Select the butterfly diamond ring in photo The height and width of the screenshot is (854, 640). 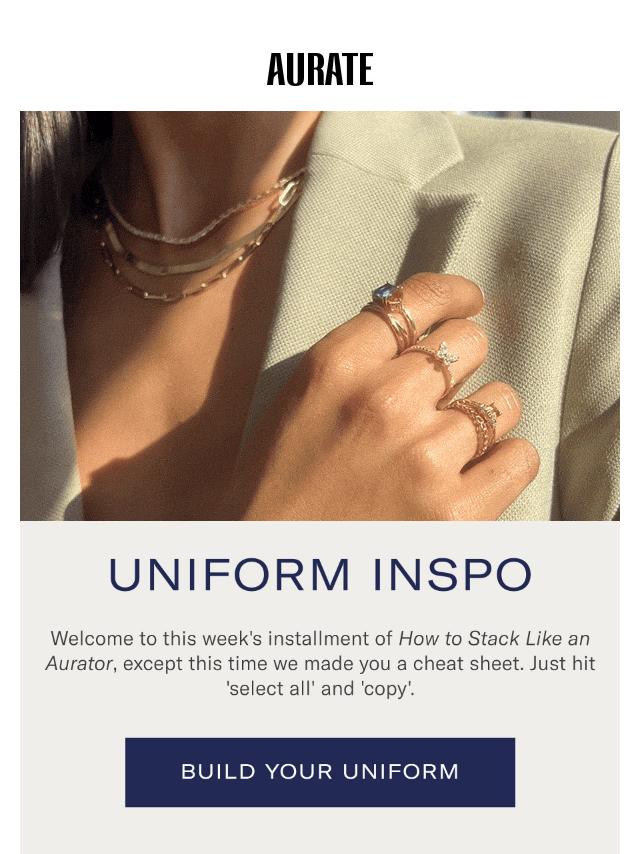coord(438,357)
